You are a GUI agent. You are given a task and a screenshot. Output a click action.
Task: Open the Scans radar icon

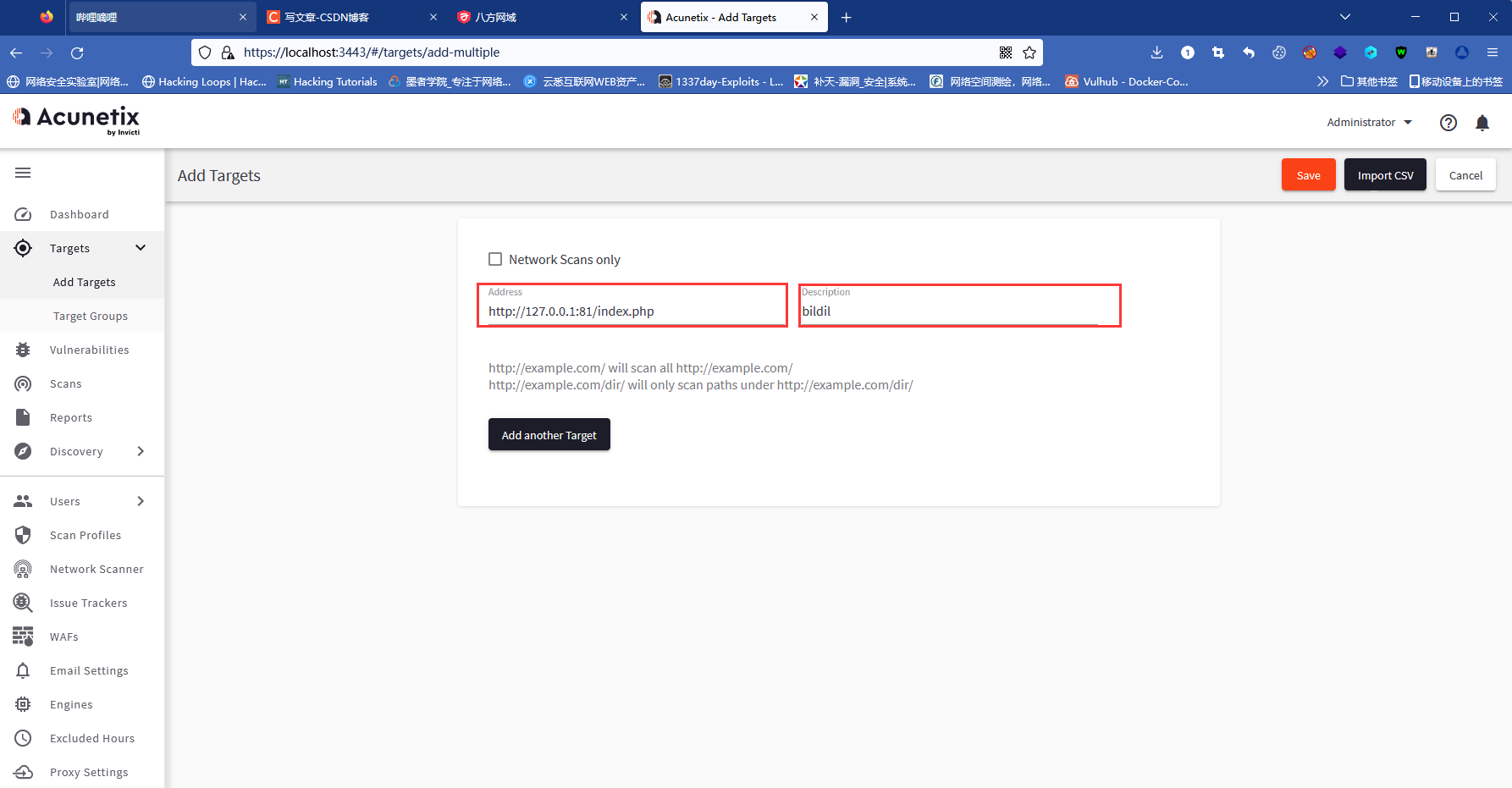pos(23,383)
